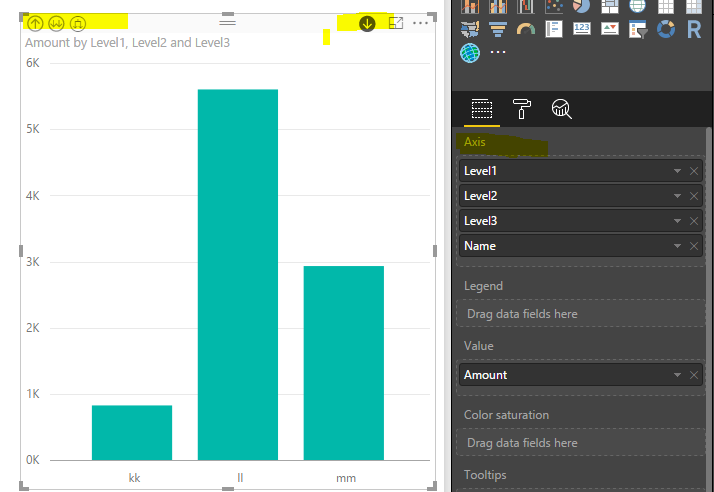Choose the Filled map visual
The width and height of the screenshot is (714, 492).
click(x=469, y=29)
